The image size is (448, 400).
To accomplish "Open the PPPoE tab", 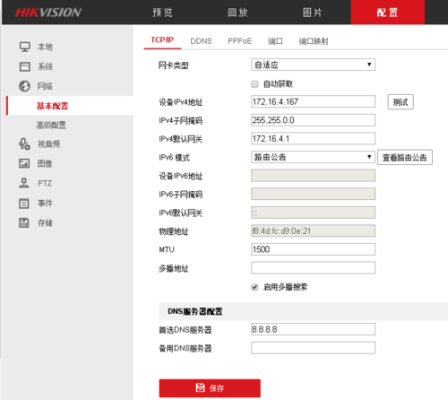I will 240,41.
